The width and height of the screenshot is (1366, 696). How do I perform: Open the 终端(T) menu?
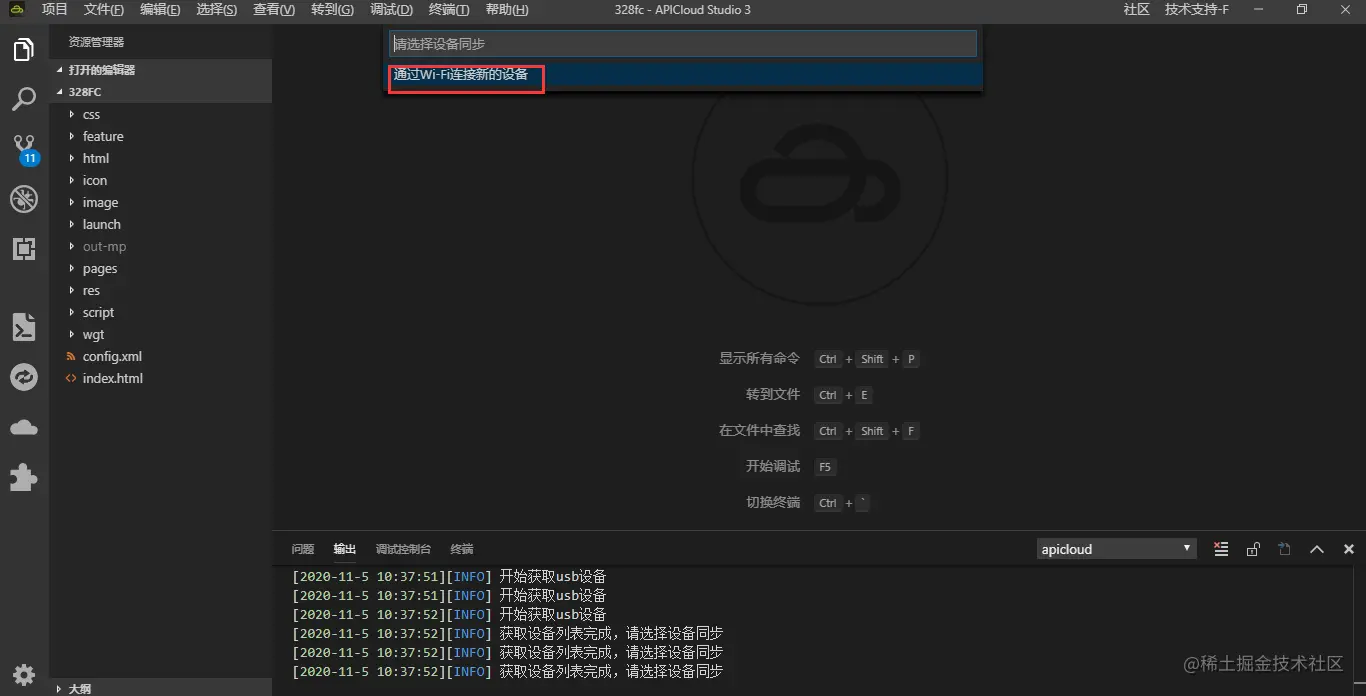[449, 10]
